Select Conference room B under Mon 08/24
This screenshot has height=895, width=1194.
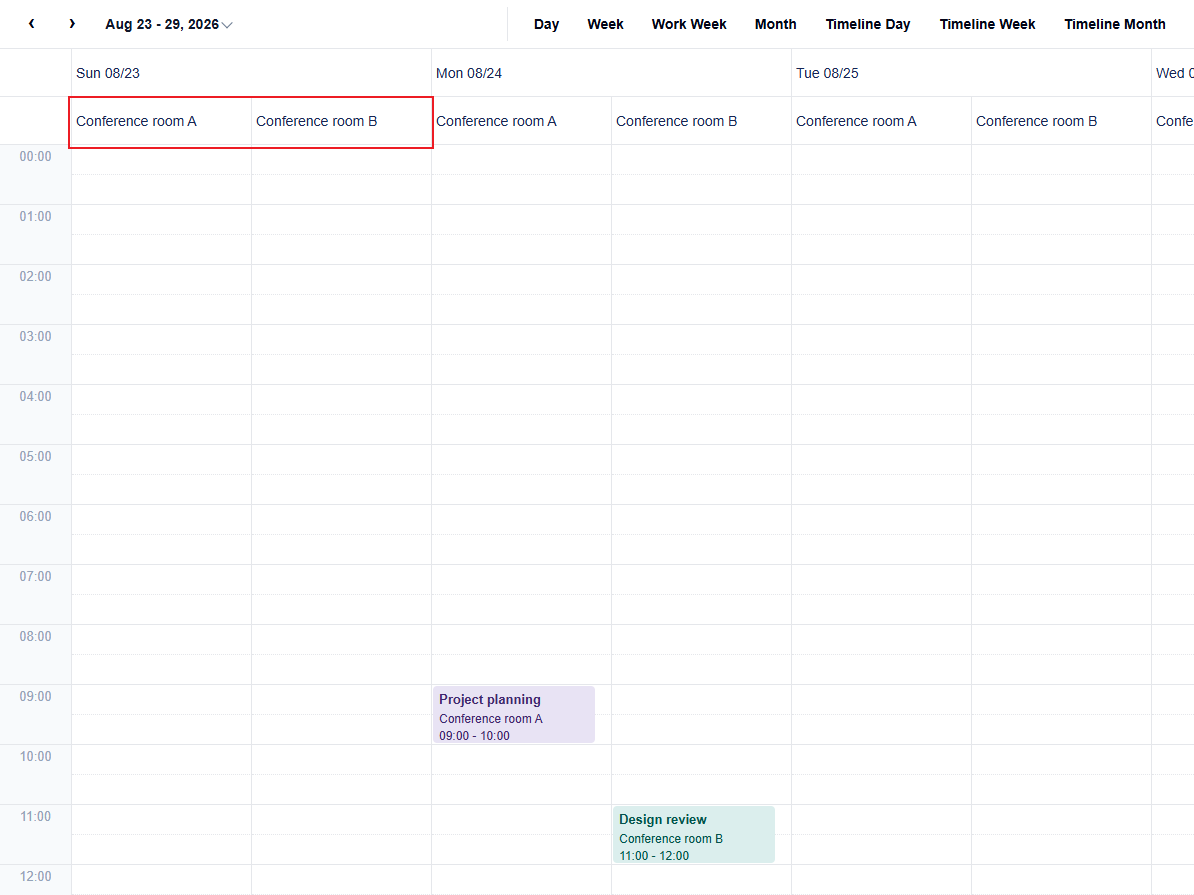pos(701,121)
